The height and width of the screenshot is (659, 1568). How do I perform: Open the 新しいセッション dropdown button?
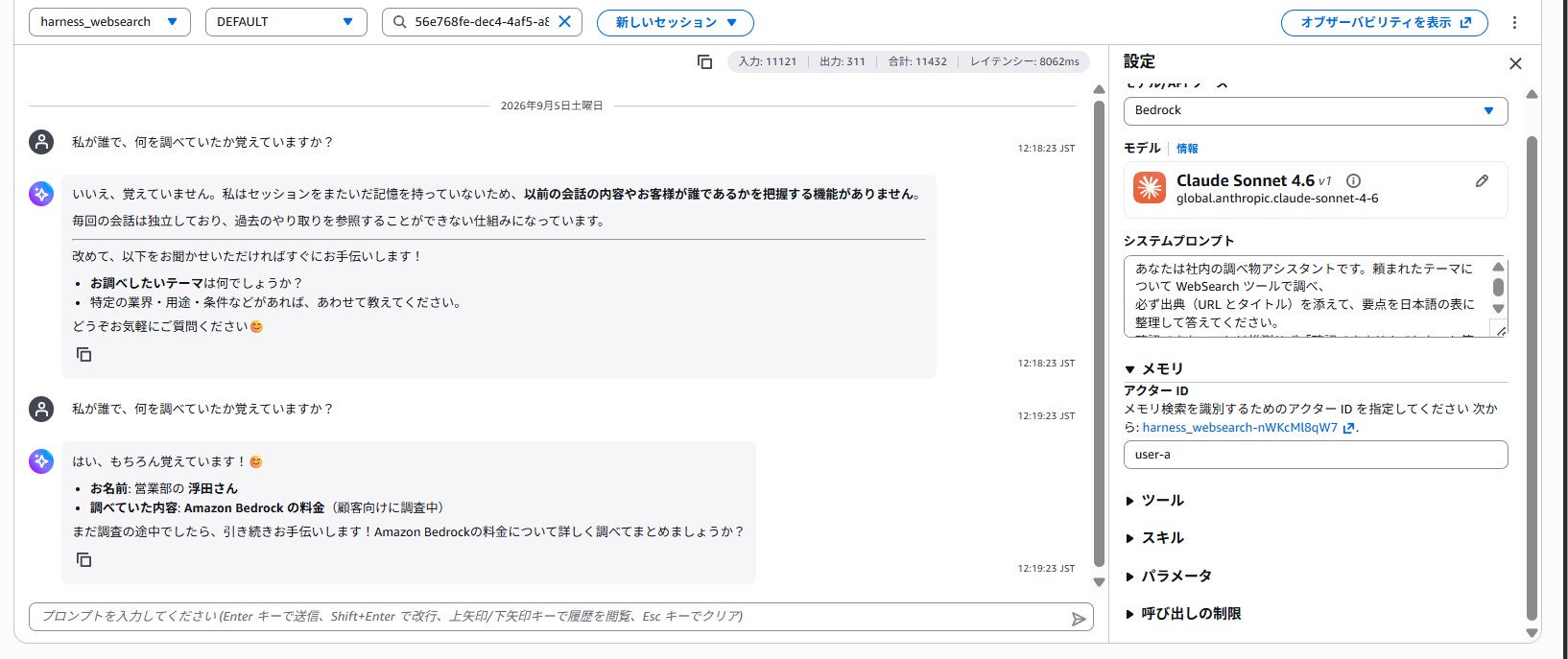tap(676, 22)
